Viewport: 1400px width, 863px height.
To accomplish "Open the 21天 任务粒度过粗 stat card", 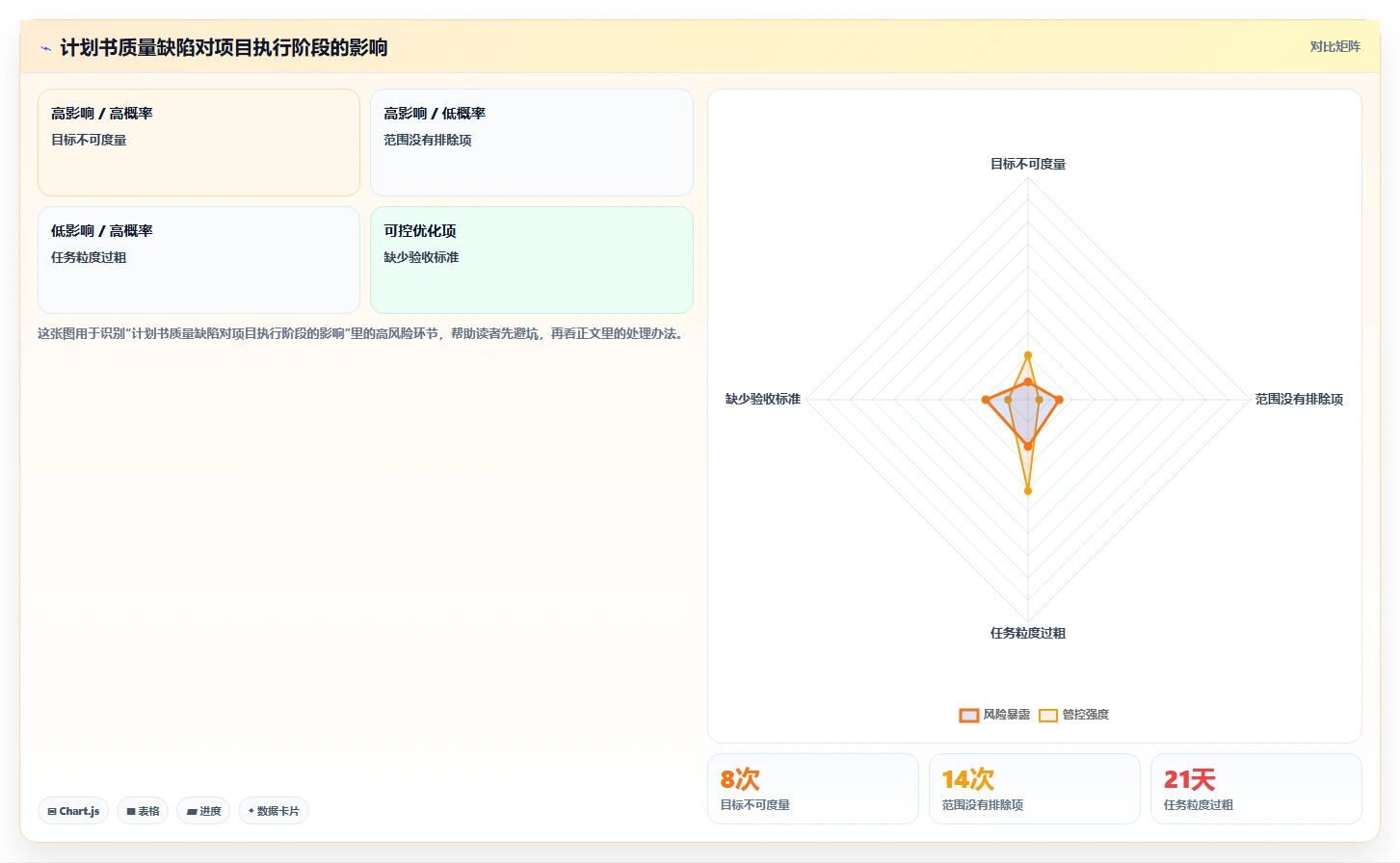I will click(x=1256, y=789).
